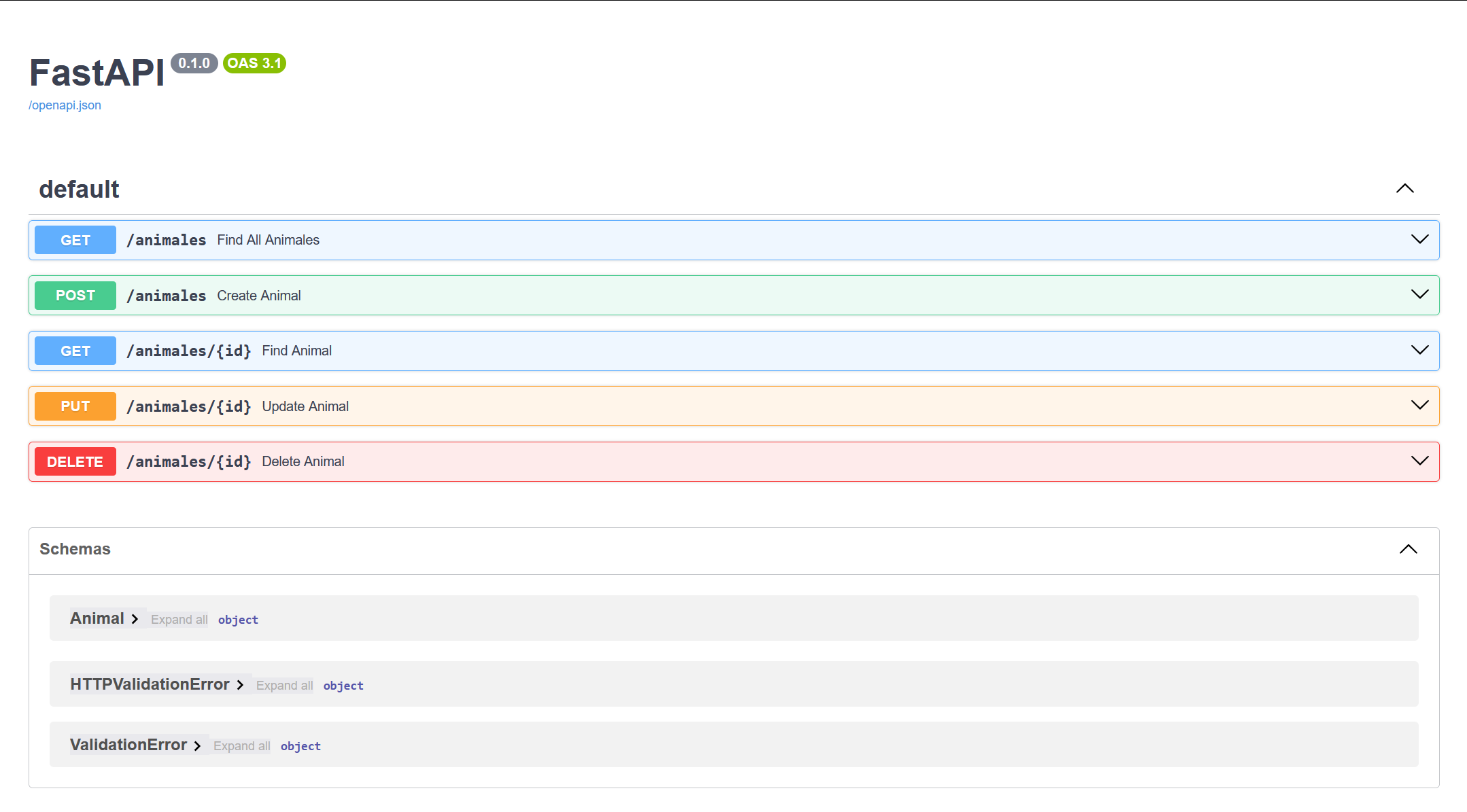The image size is (1467, 812).
Task: Expand the POST /animales Create Animal operation
Action: click(x=1419, y=295)
